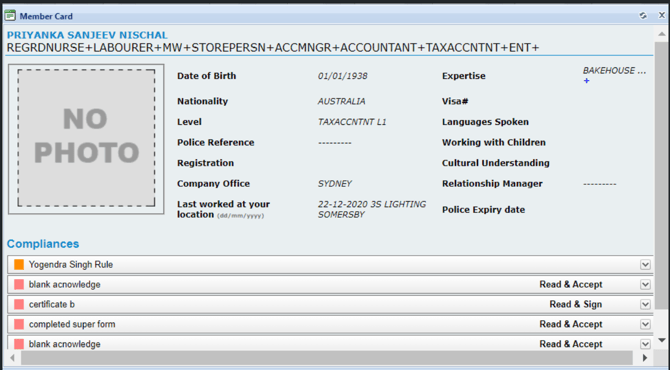Screen dimensions: 670x370
Task: Click the vertical scrollbar down arrow
Action: 661,341
